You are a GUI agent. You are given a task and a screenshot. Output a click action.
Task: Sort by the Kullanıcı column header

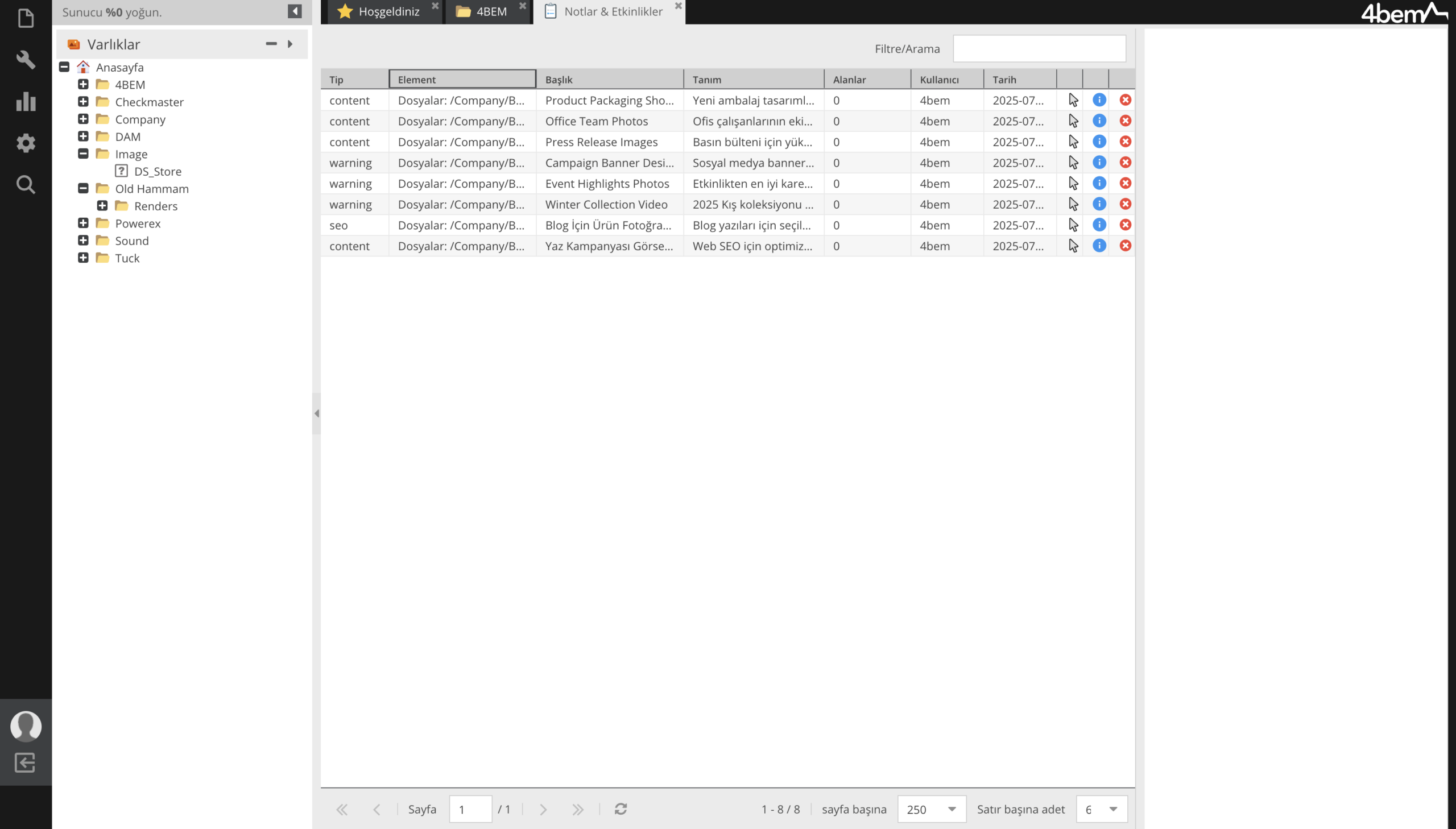point(947,79)
